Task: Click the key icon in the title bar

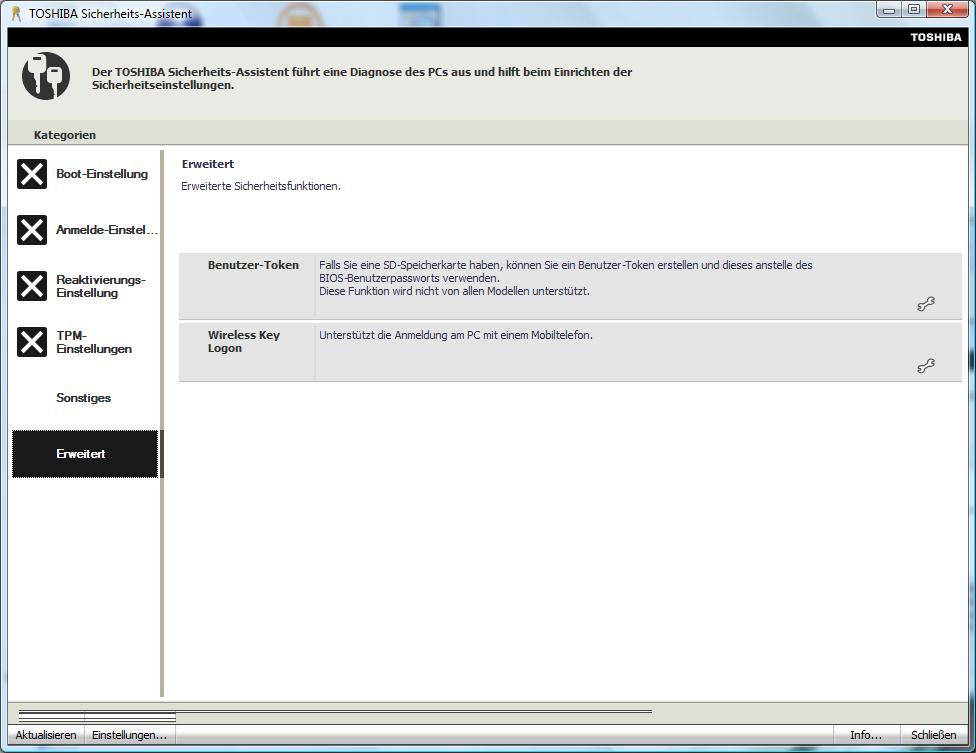Action: pyautogui.click(x=16, y=13)
